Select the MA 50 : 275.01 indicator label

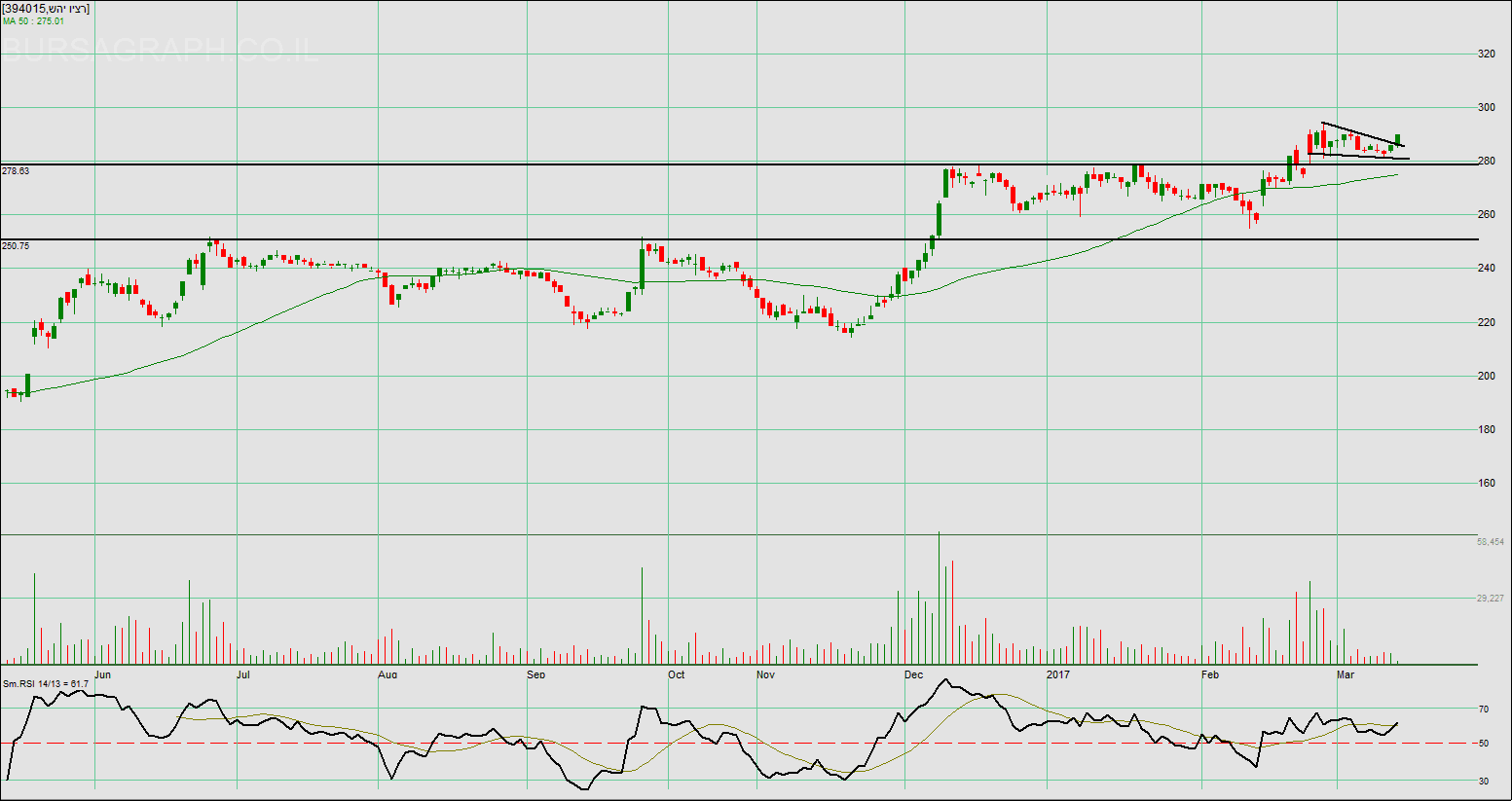pyautogui.click(x=33, y=20)
